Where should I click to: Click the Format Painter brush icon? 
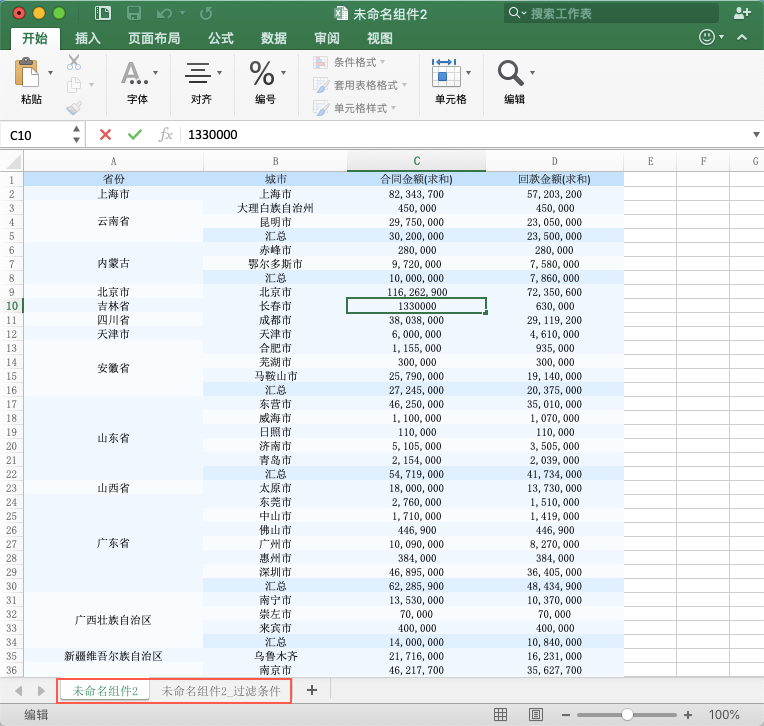coord(74,107)
